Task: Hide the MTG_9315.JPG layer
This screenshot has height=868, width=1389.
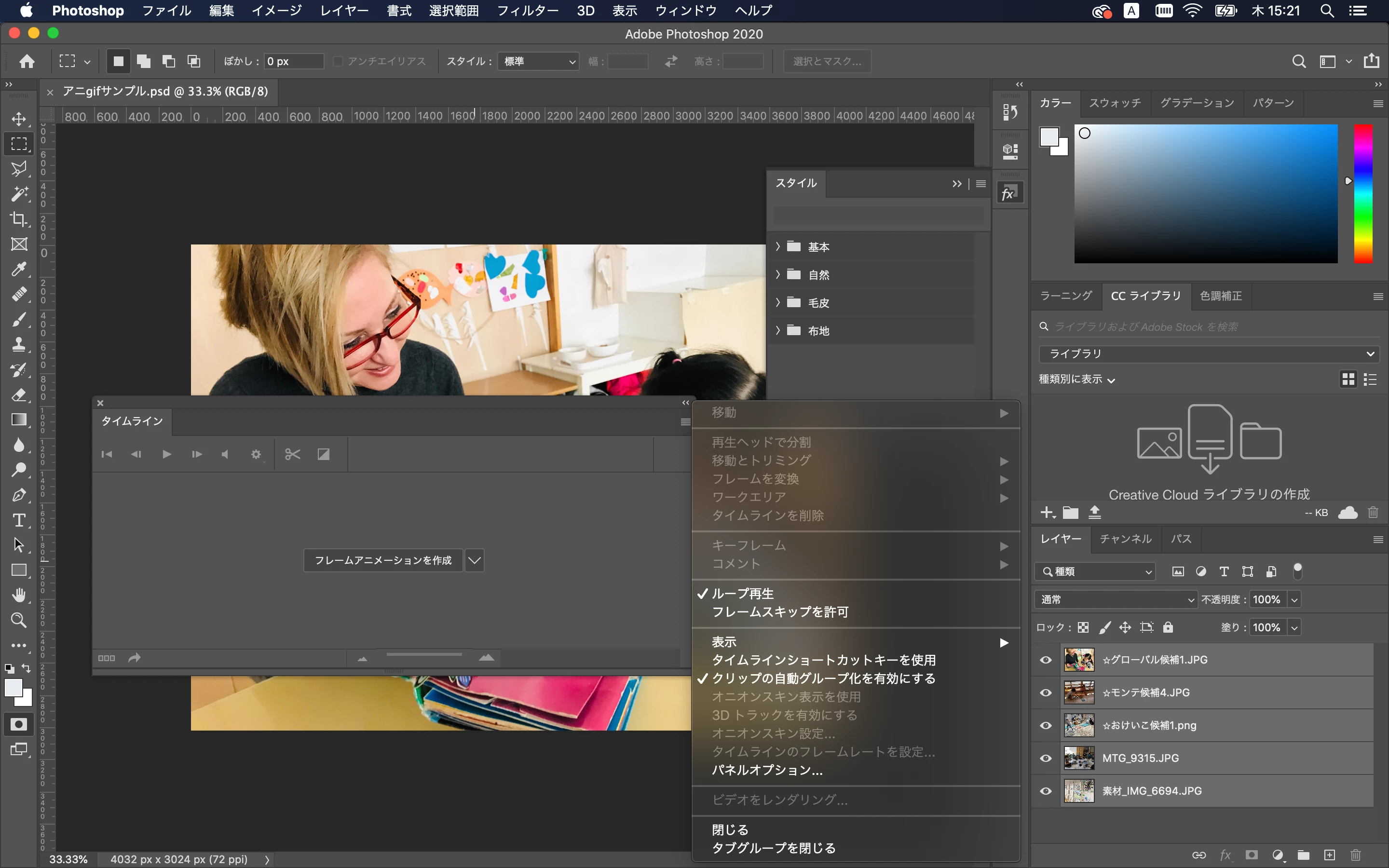Action: point(1046,759)
